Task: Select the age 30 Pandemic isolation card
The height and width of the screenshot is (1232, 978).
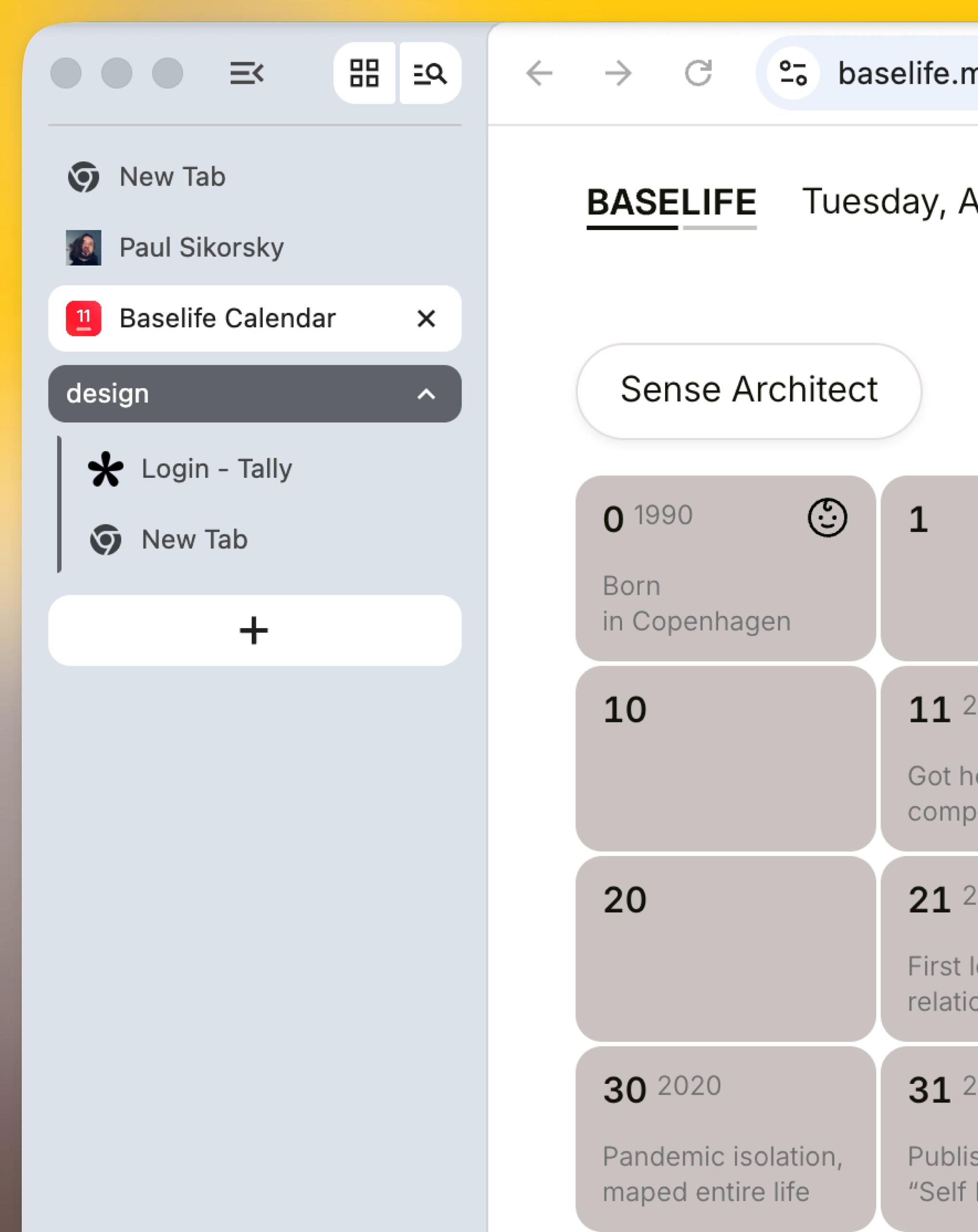Action: click(725, 1138)
